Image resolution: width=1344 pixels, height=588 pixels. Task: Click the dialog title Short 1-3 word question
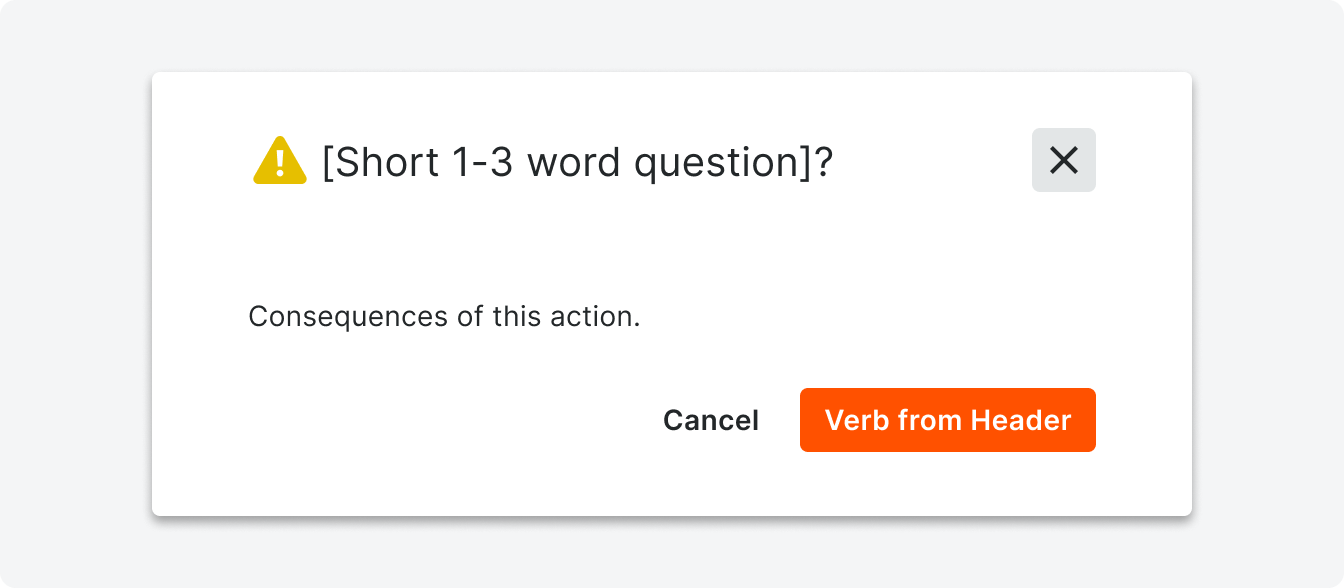point(577,161)
